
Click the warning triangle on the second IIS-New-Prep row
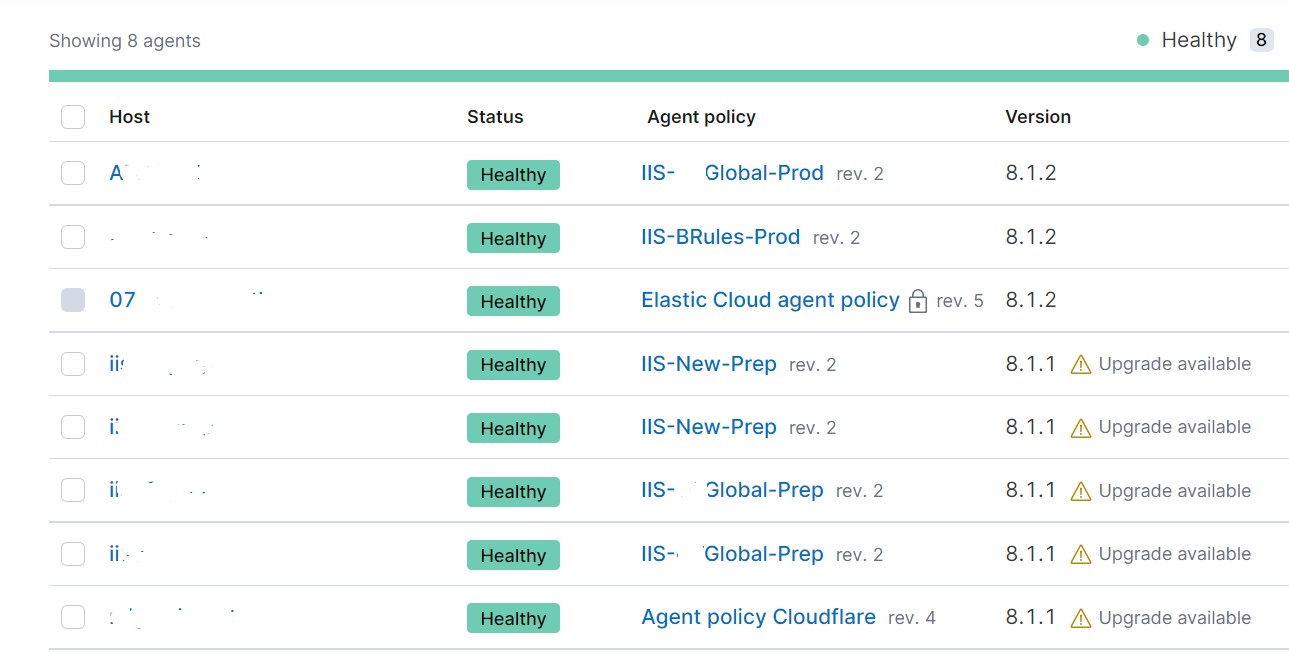pos(1080,428)
